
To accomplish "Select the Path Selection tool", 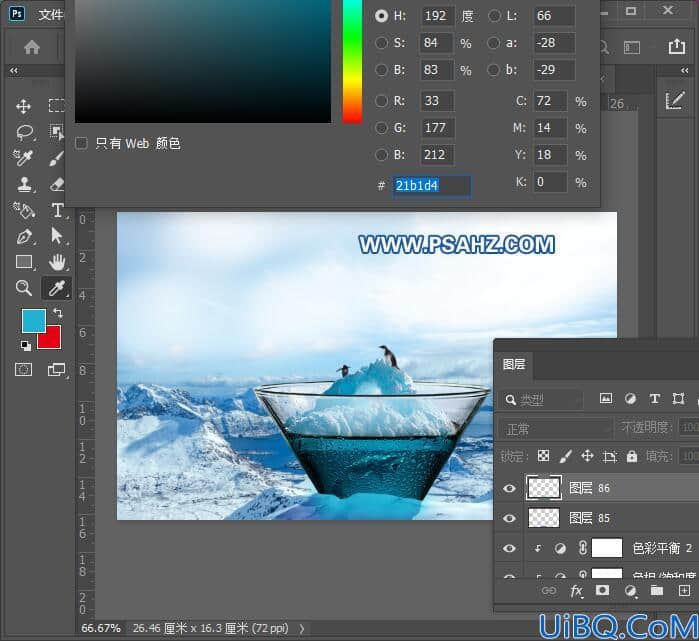I will tap(57, 235).
